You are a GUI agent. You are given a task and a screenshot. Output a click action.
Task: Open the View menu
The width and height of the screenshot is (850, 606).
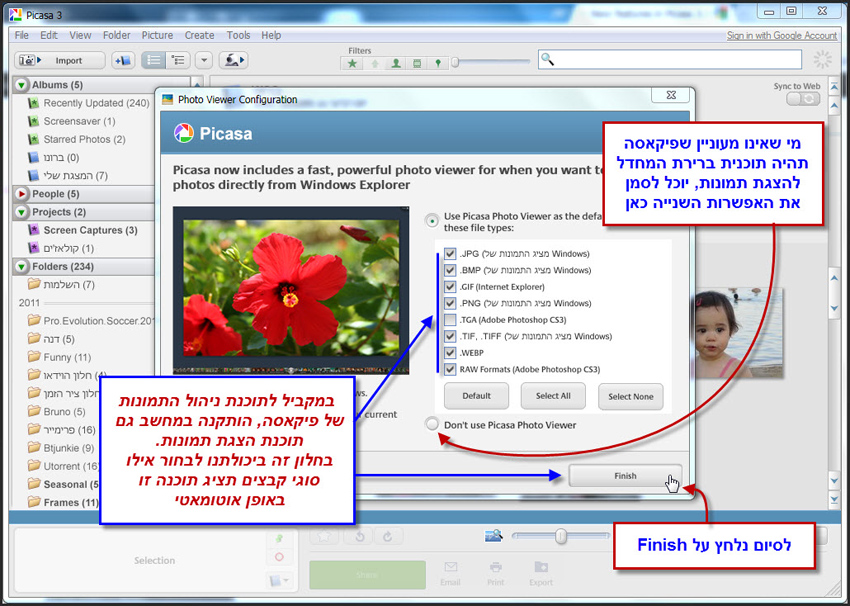[80, 35]
